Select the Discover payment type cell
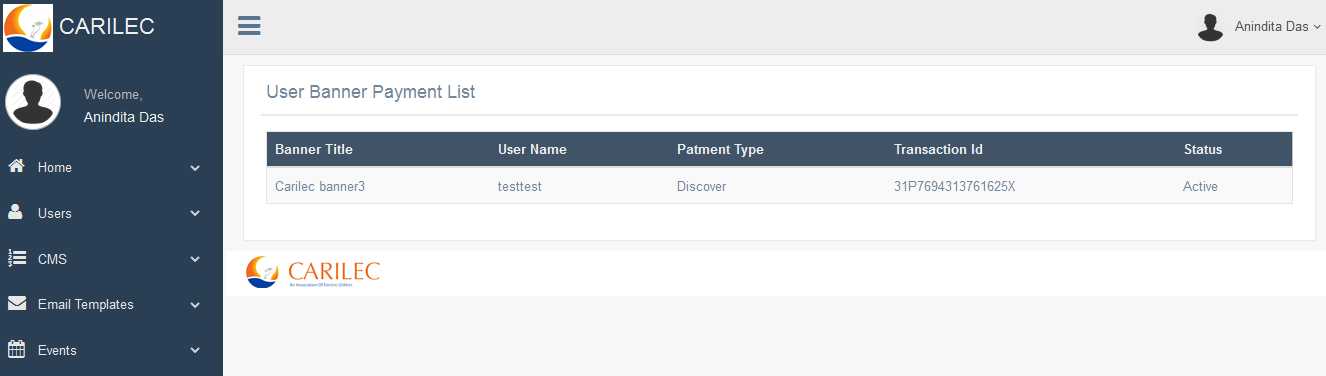The image size is (1326, 376). [702, 186]
